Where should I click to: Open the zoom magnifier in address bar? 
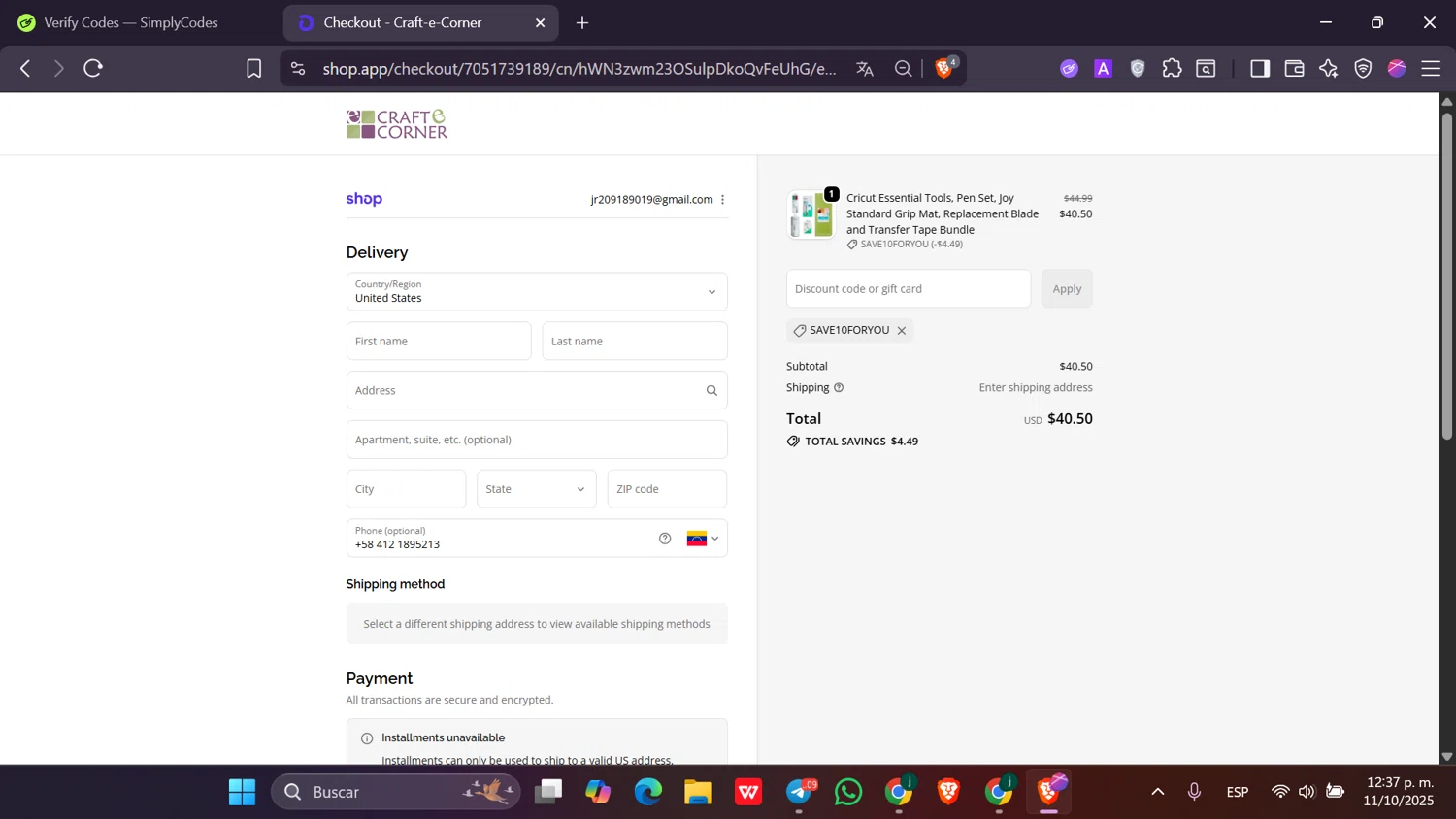[x=904, y=69]
